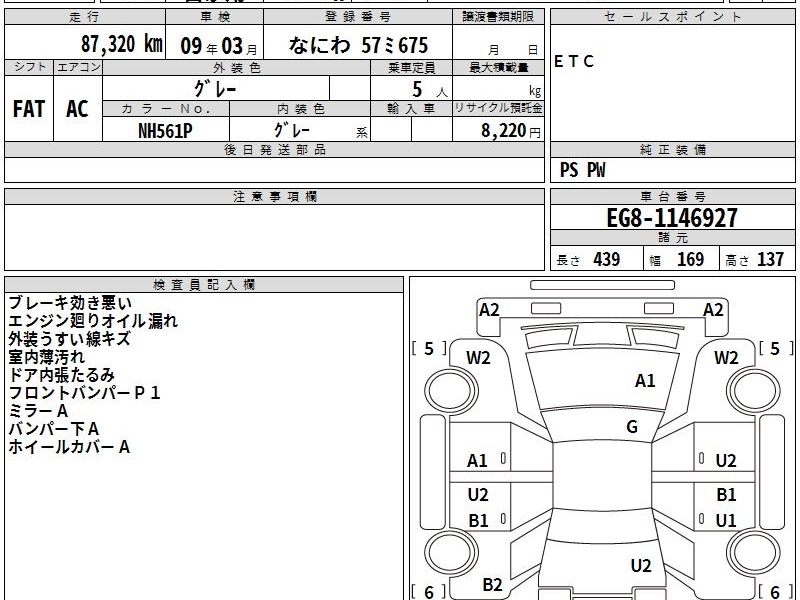The width and height of the screenshot is (800, 600).
Task: Select the note 室内薄汚れ
Action: click(46, 357)
